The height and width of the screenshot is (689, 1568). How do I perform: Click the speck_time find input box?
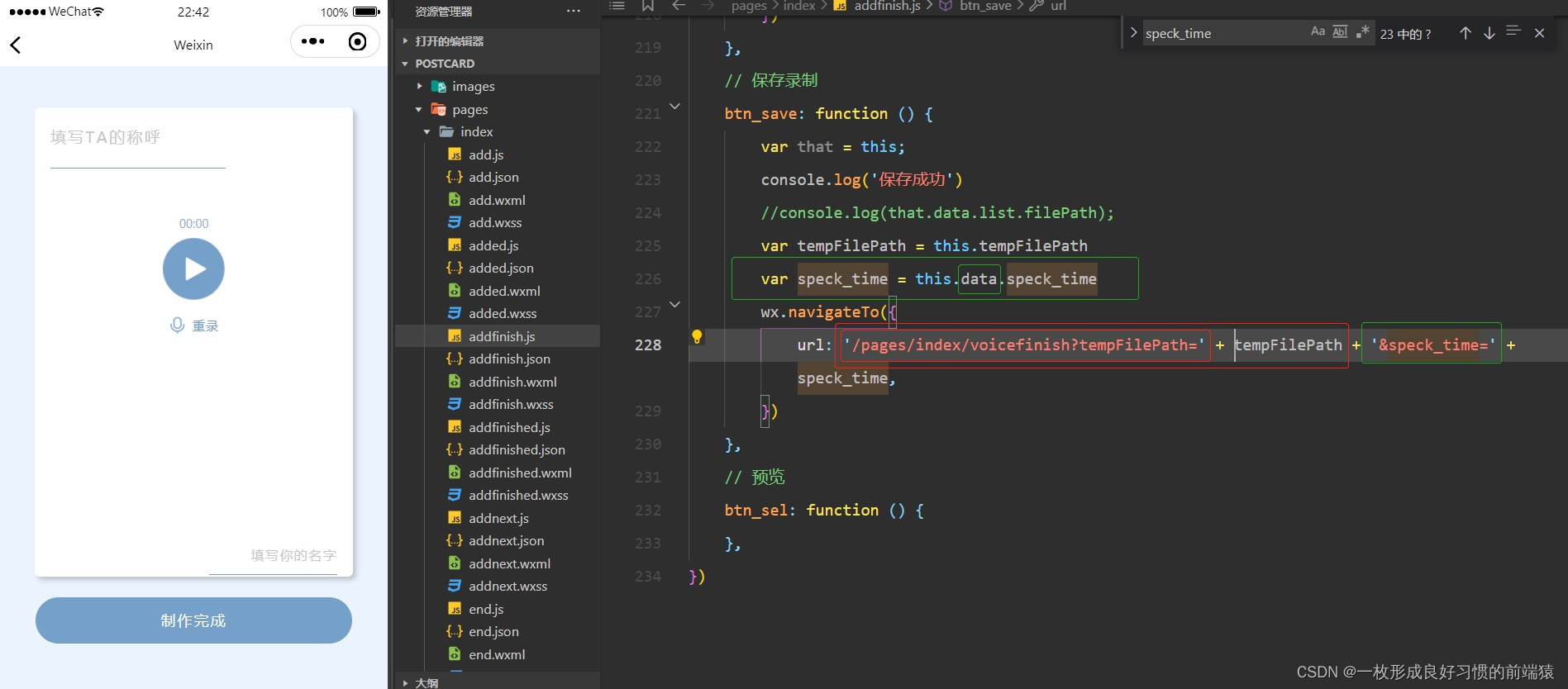point(1223,33)
